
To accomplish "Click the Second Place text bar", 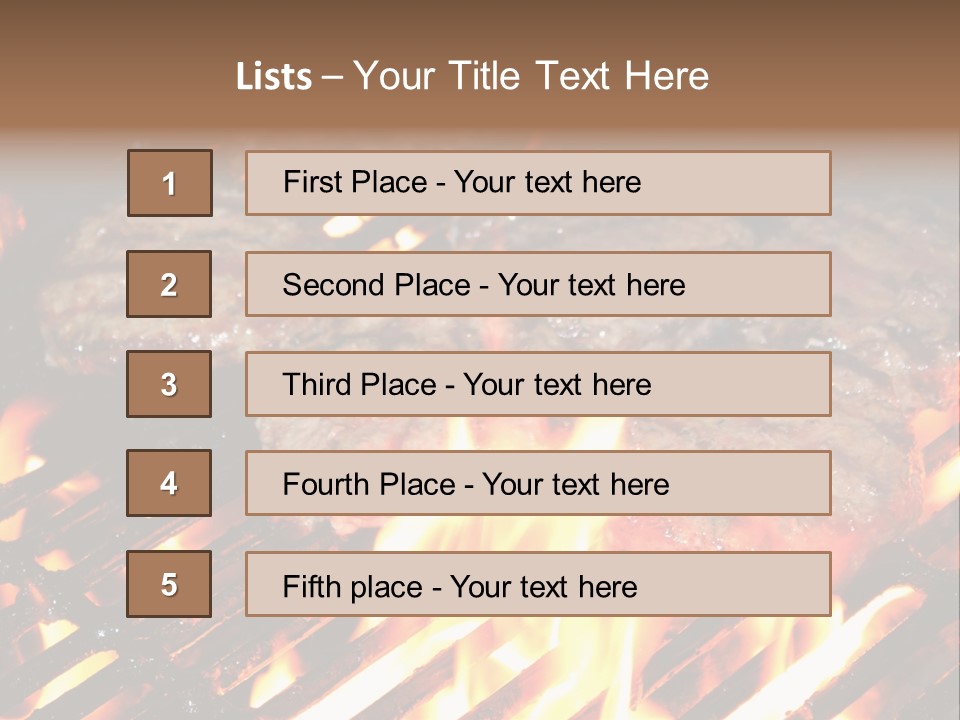I will [x=538, y=284].
